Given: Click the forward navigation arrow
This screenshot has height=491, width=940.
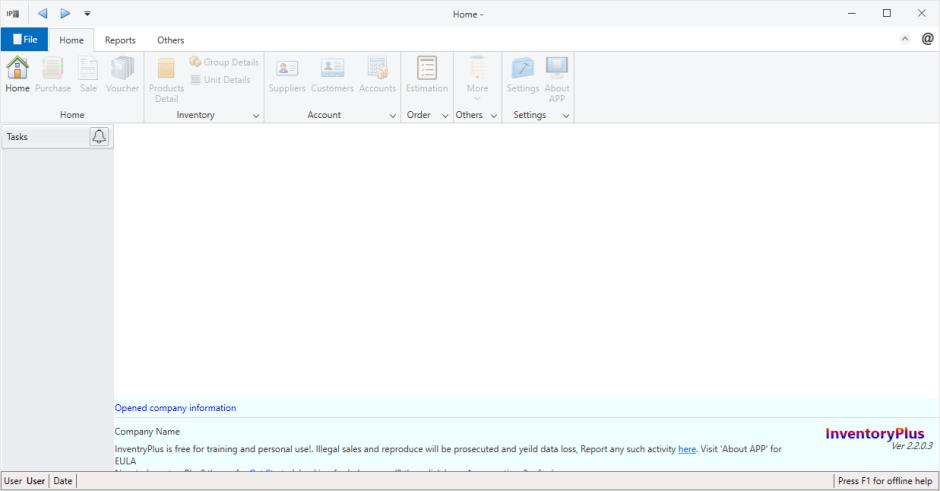Looking at the screenshot, I should click(x=65, y=13).
